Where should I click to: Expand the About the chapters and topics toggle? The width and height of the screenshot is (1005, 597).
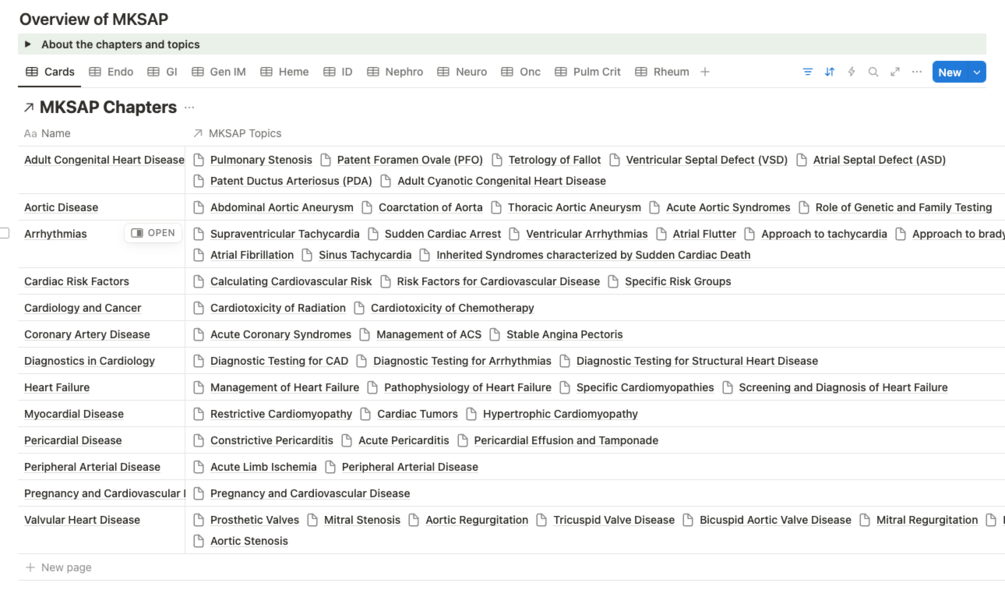tap(28, 44)
